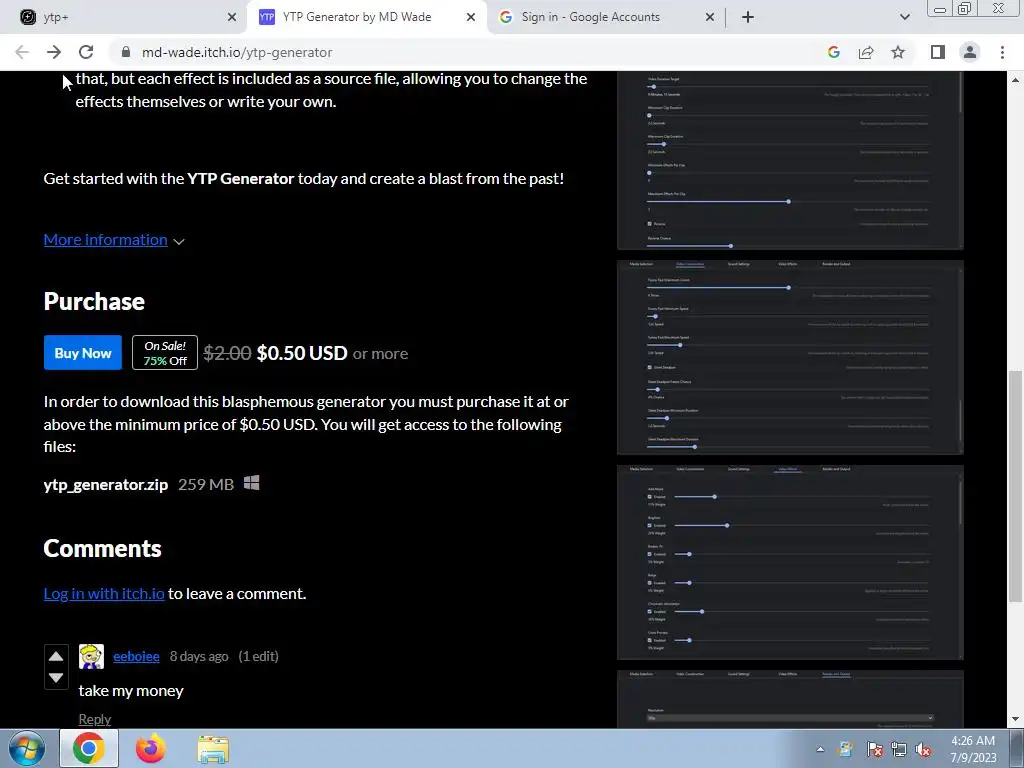Click the muted volume tray icon
1024x768 pixels.
pyautogui.click(x=923, y=750)
